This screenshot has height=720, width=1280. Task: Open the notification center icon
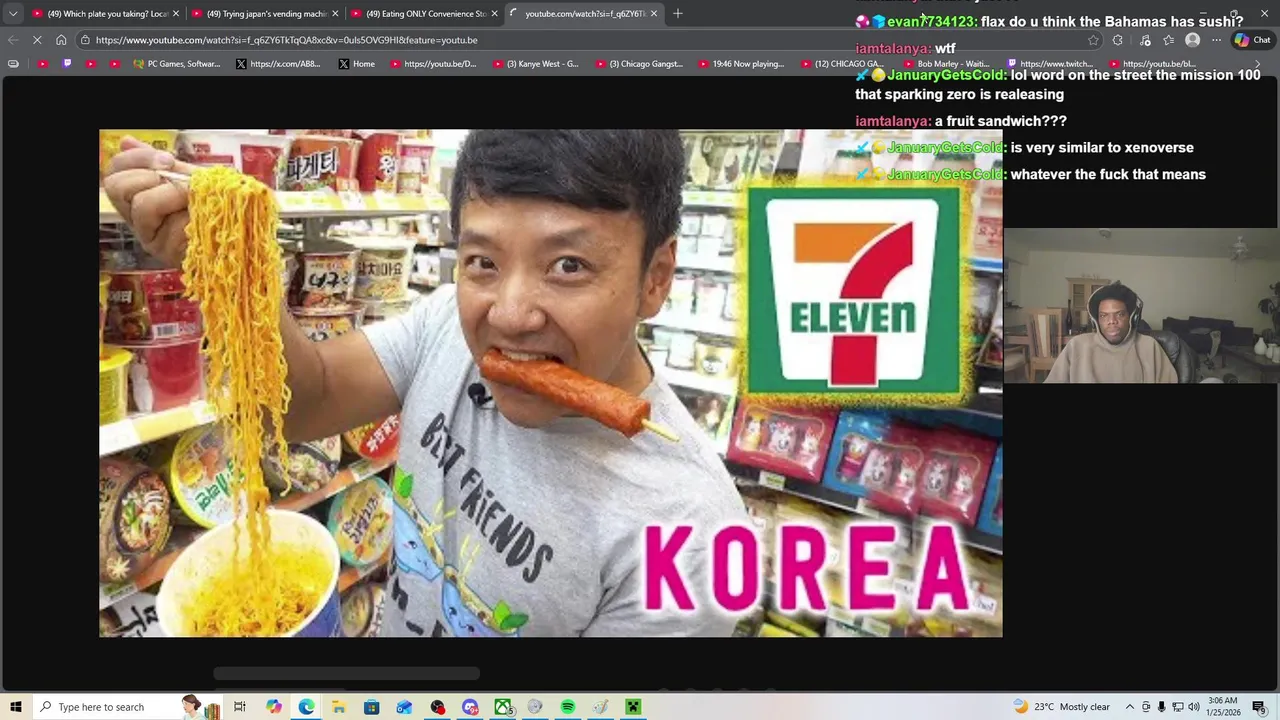point(1259,707)
